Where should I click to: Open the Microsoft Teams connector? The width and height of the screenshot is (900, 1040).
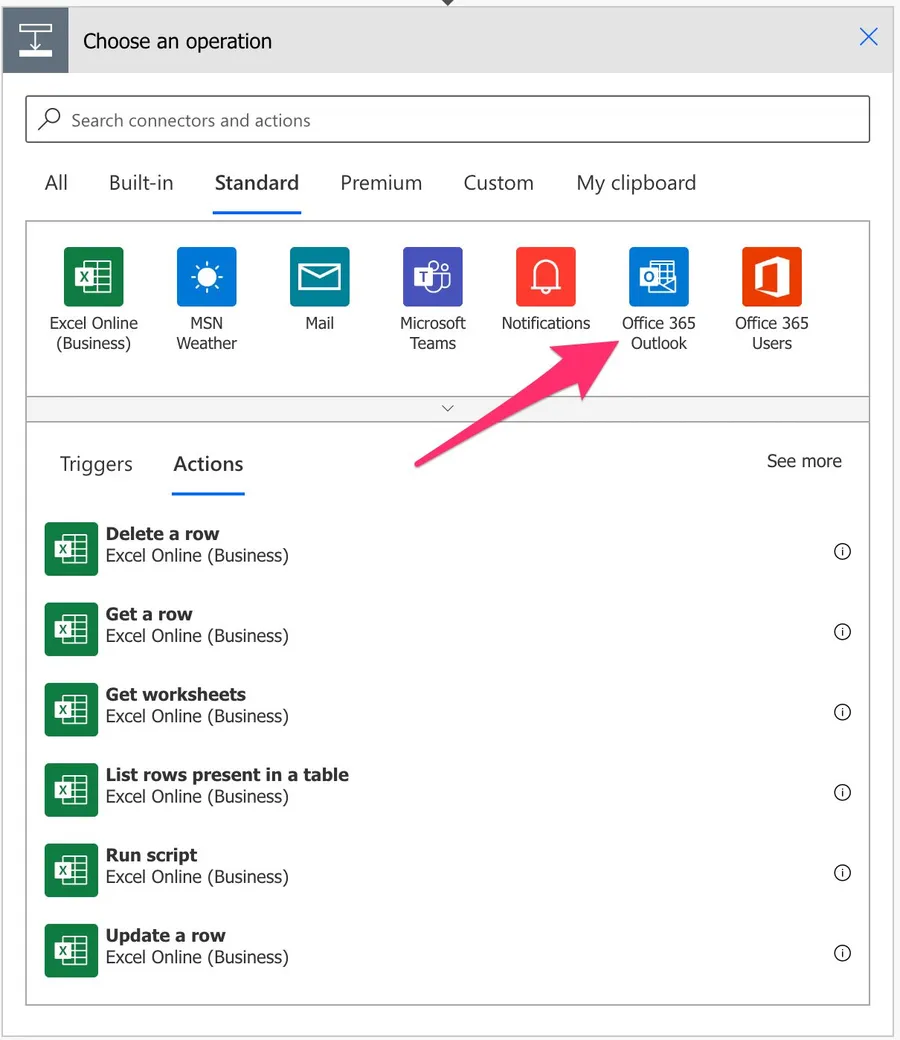click(432, 277)
